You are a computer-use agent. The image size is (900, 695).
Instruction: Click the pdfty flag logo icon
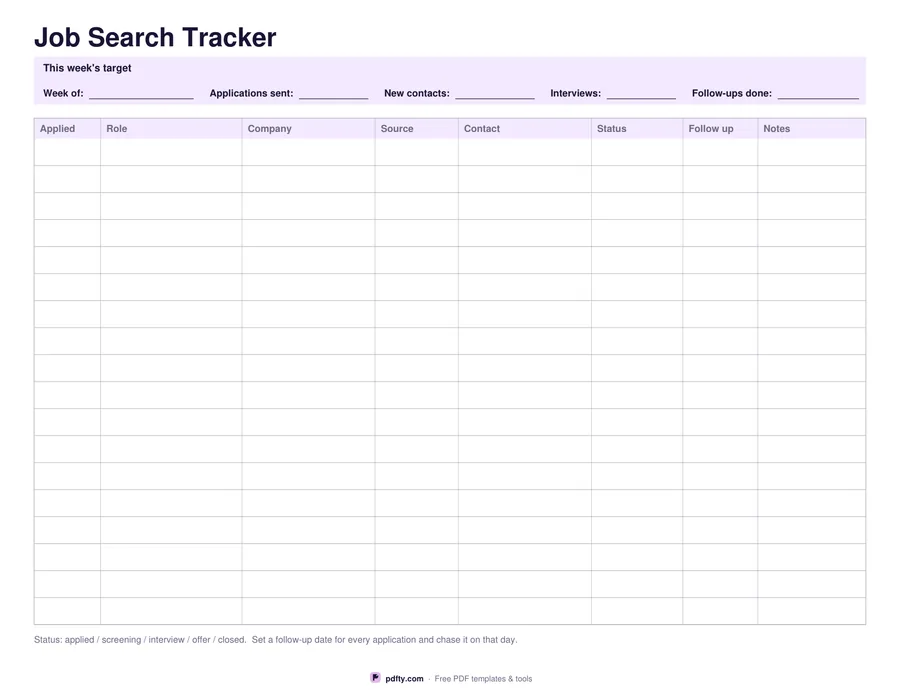[375, 678]
